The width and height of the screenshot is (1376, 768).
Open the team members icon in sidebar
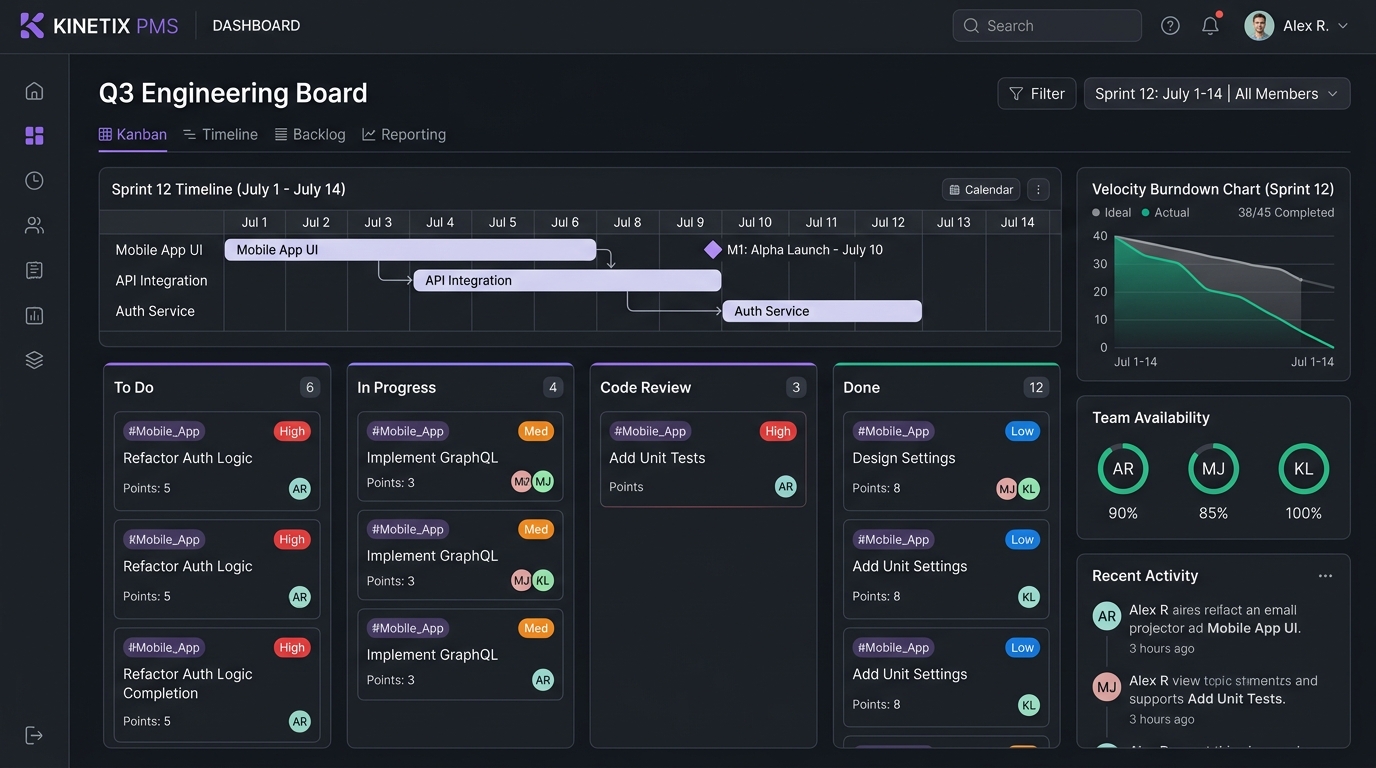(x=34, y=225)
